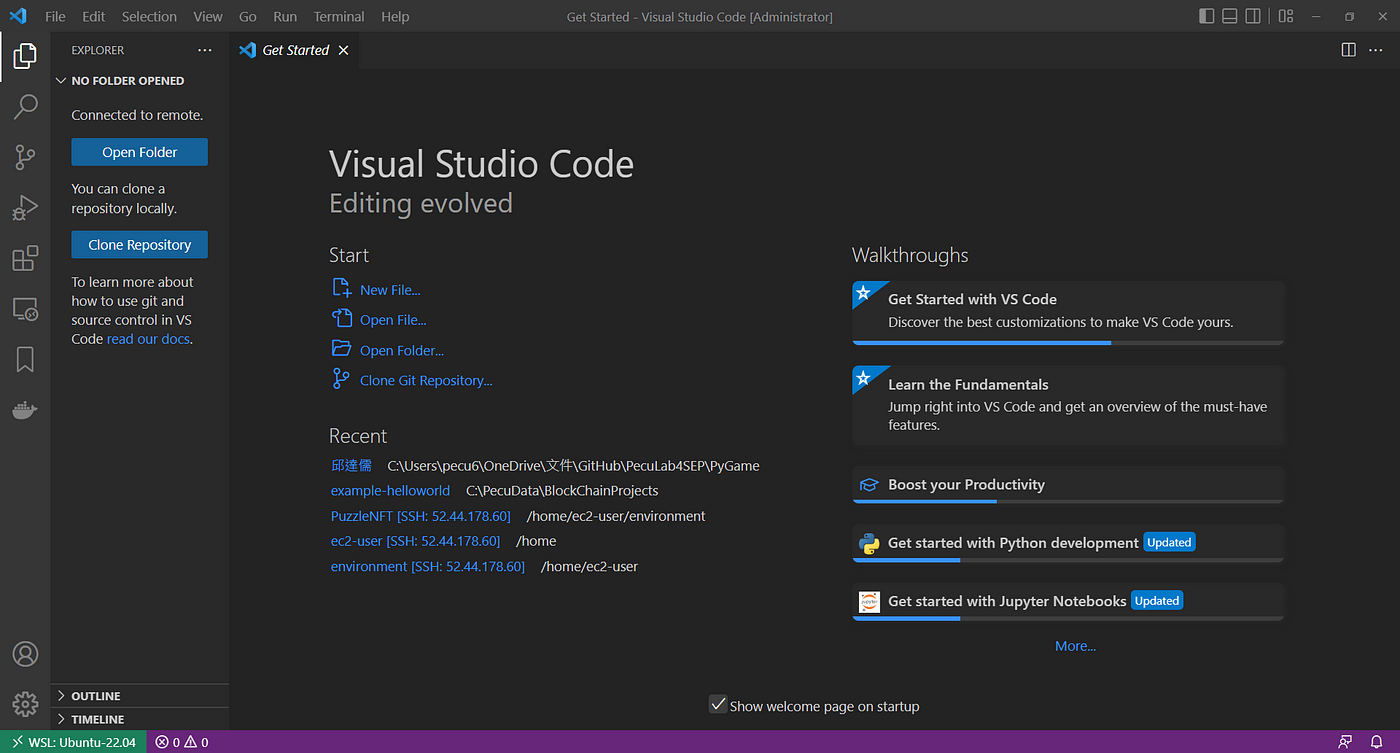The image size is (1400, 753).
Task: Open errors and warnings status item
Action: click(182, 742)
